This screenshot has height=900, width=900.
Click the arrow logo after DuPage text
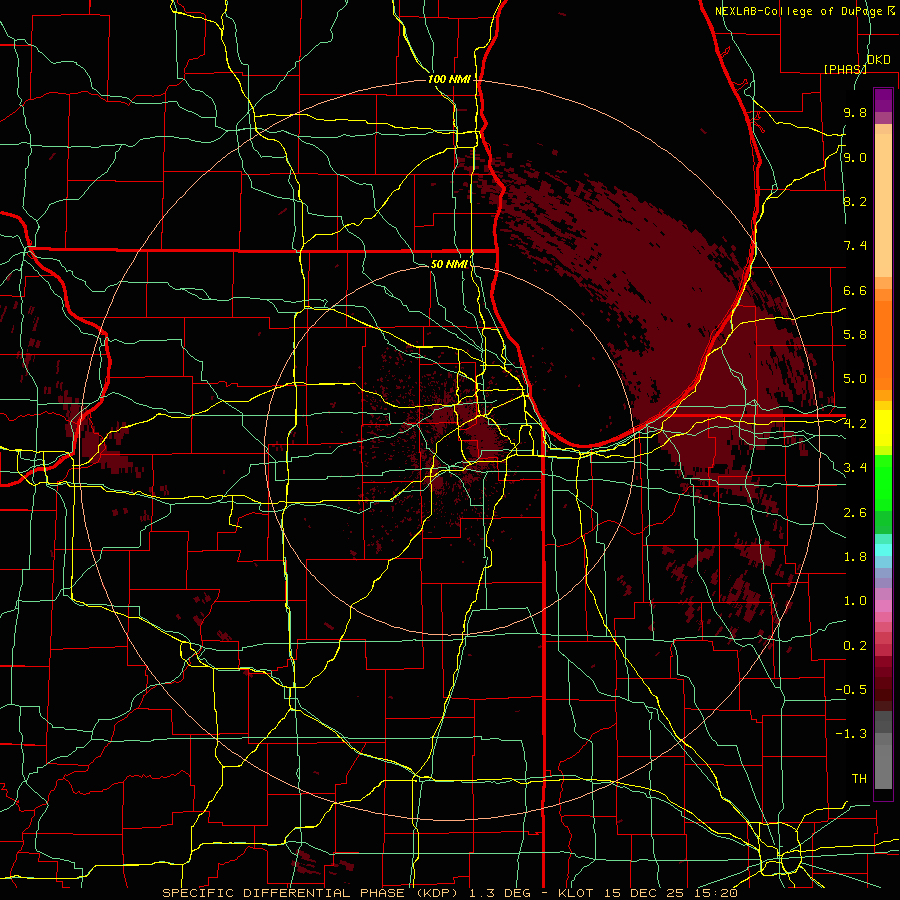(x=891, y=10)
